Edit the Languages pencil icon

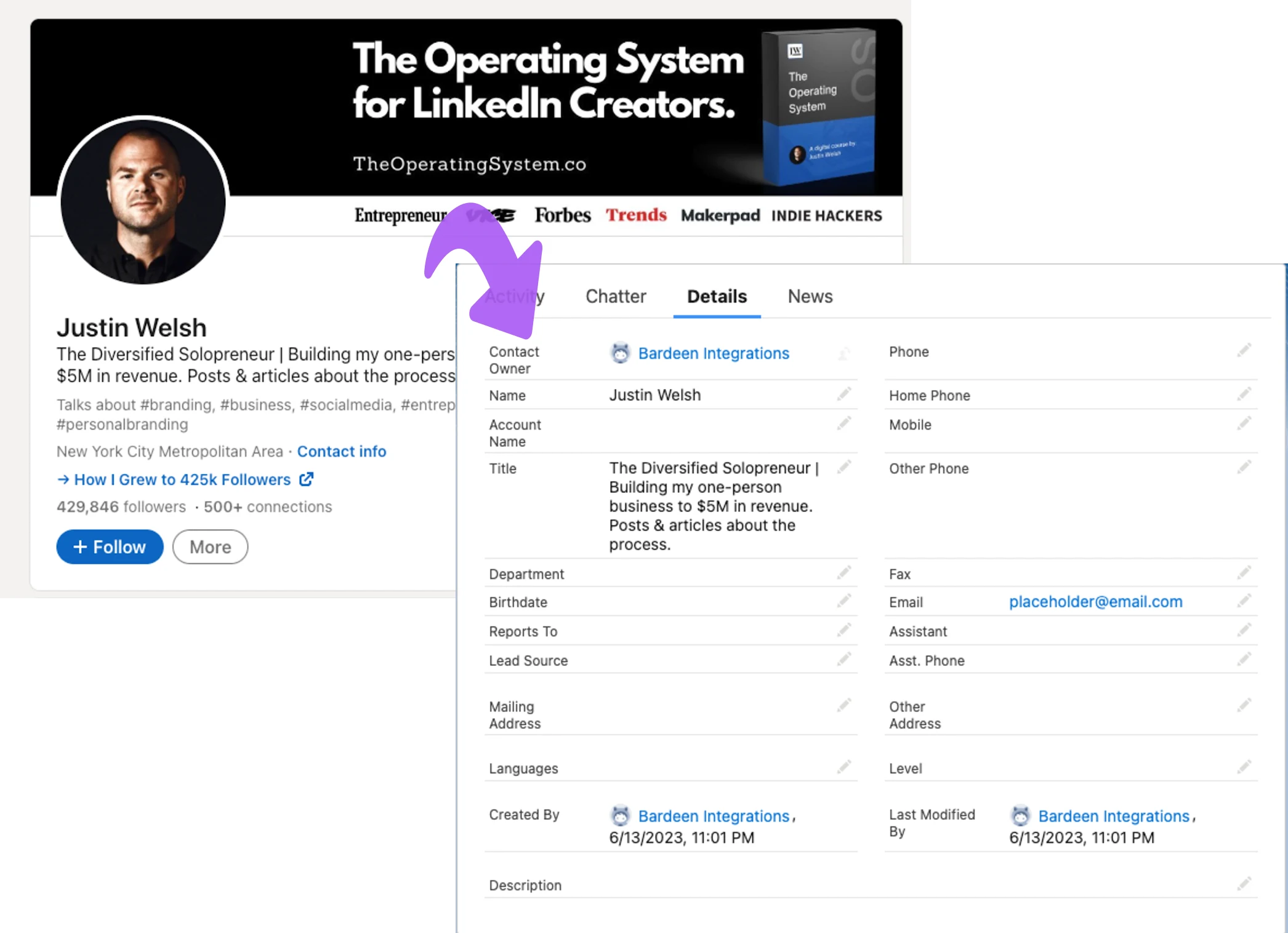[843, 766]
